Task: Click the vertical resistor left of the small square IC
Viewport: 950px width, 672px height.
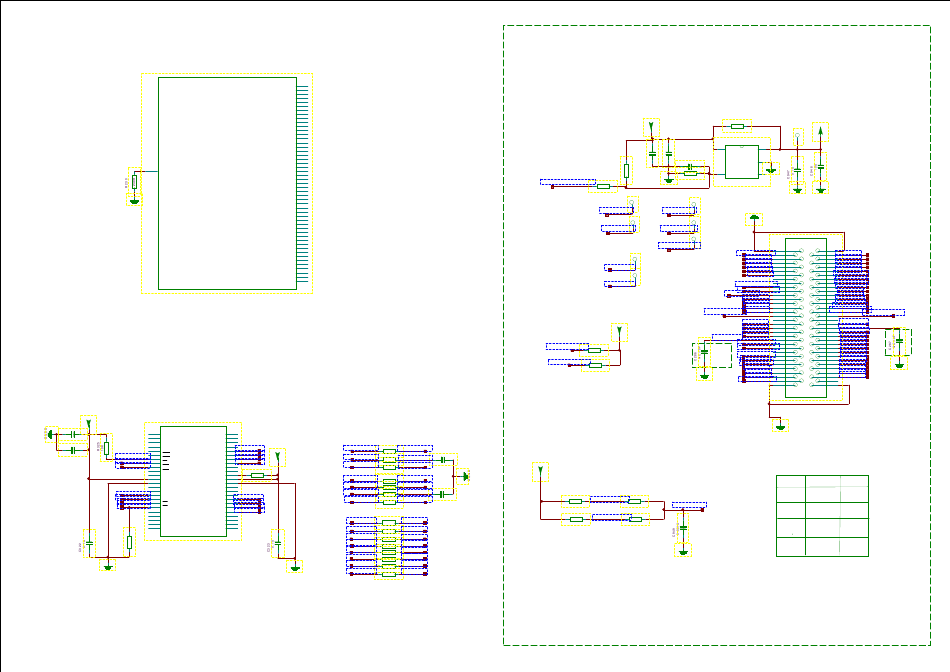Action: click(626, 171)
